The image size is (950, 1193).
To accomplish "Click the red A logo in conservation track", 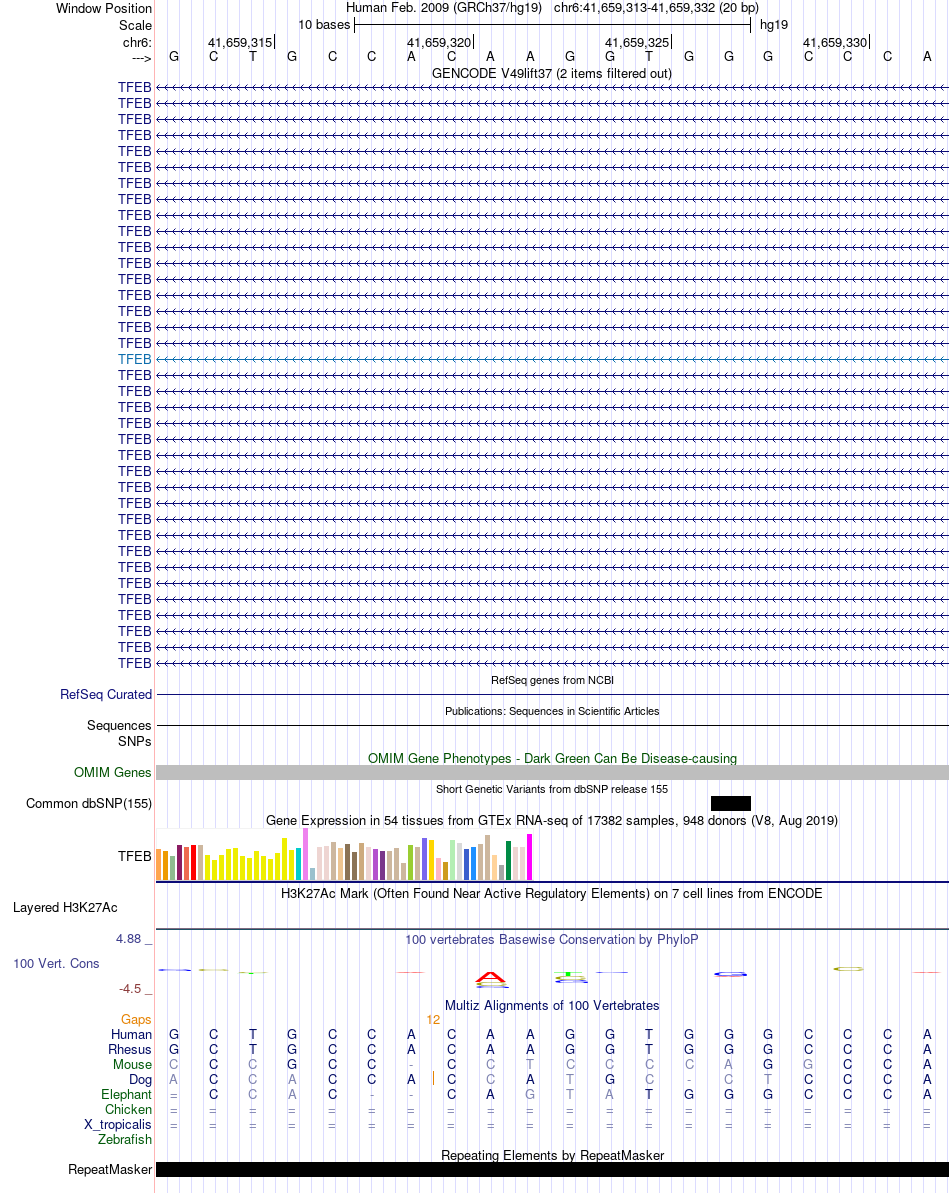I will click(491, 978).
